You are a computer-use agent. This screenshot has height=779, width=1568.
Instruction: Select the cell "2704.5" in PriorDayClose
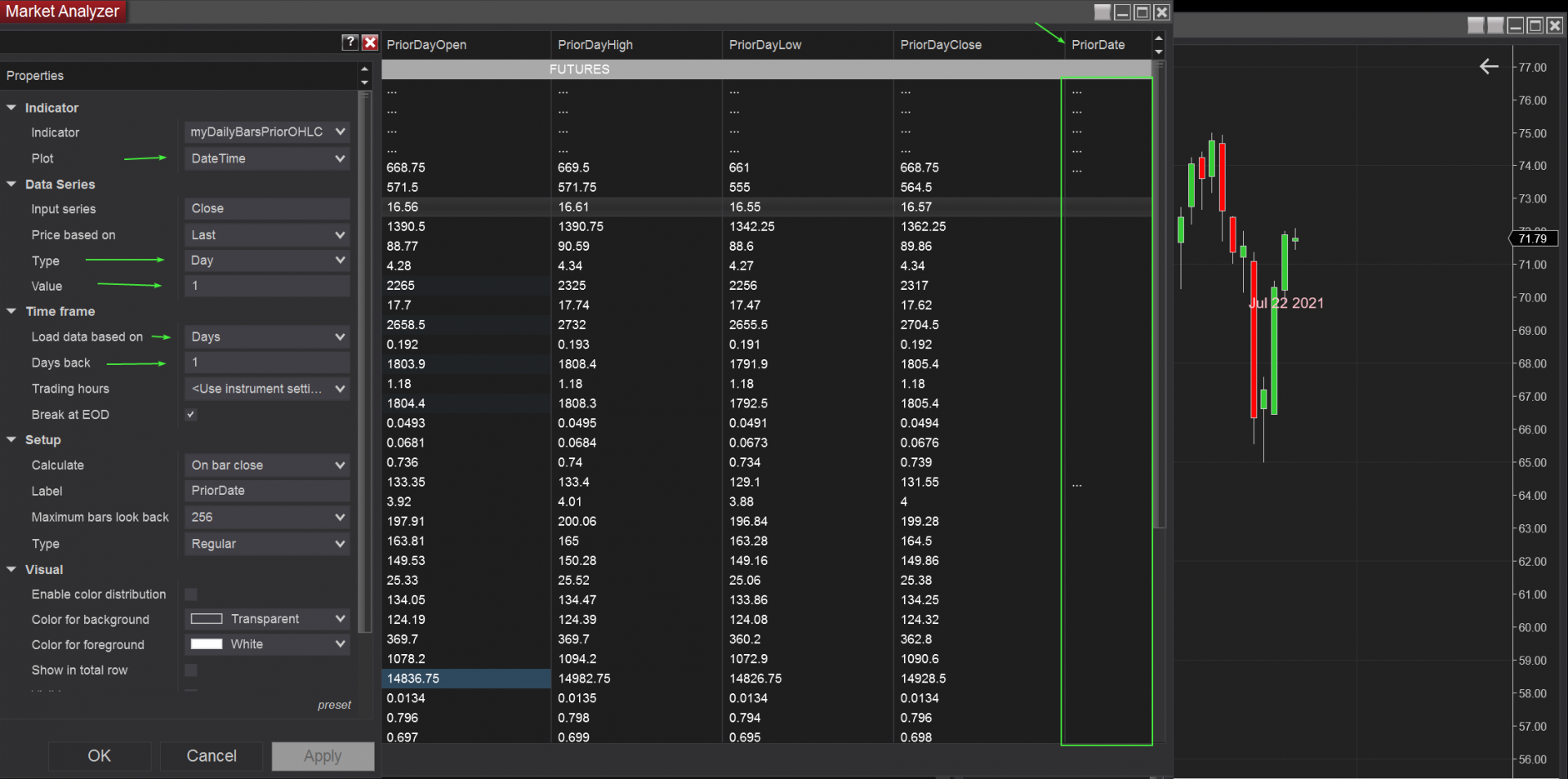(x=979, y=325)
